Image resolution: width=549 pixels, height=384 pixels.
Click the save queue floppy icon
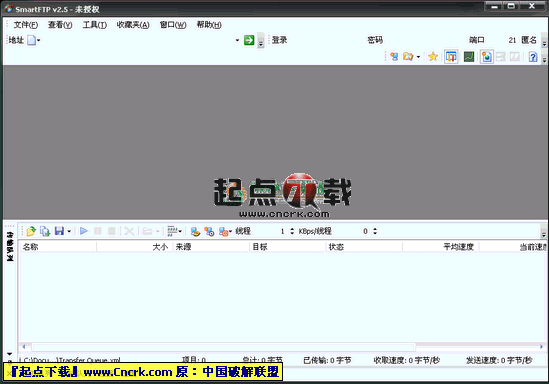pos(59,231)
